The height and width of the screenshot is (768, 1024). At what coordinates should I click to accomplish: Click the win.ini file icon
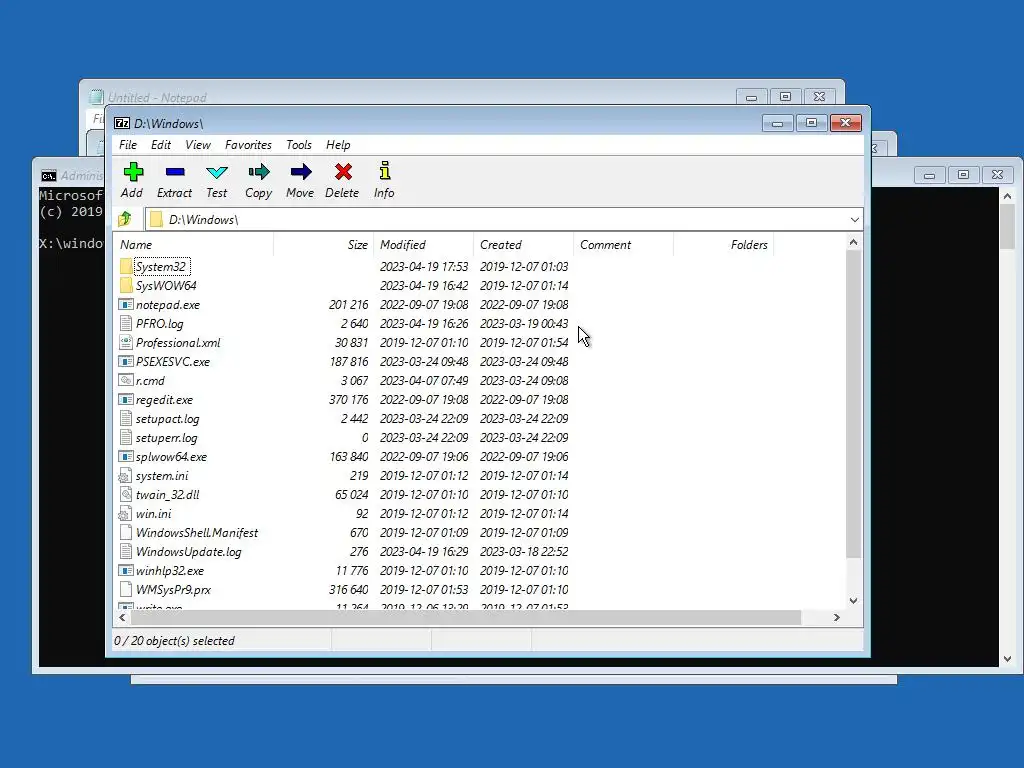pos(125,513)
